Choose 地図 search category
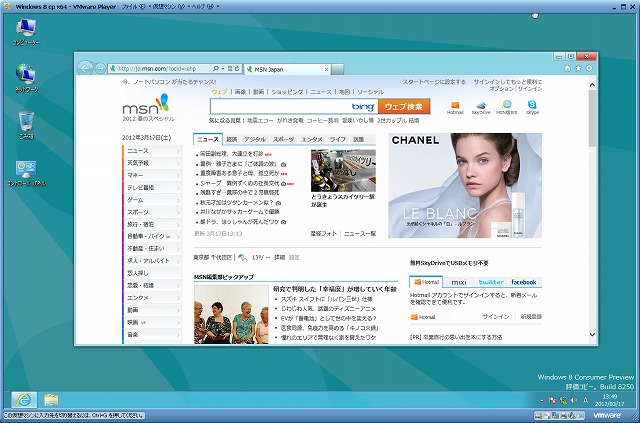The width and height of the screenshot is (640, 423). [x=344, y=92]
